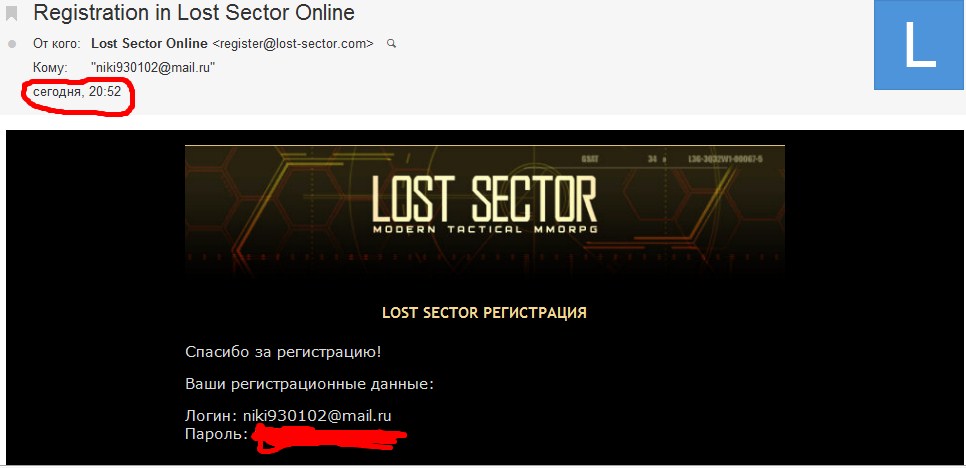Click the Пароль label in the email body
966x468 pixels.
pyautogui.click(x=217, y=434)
